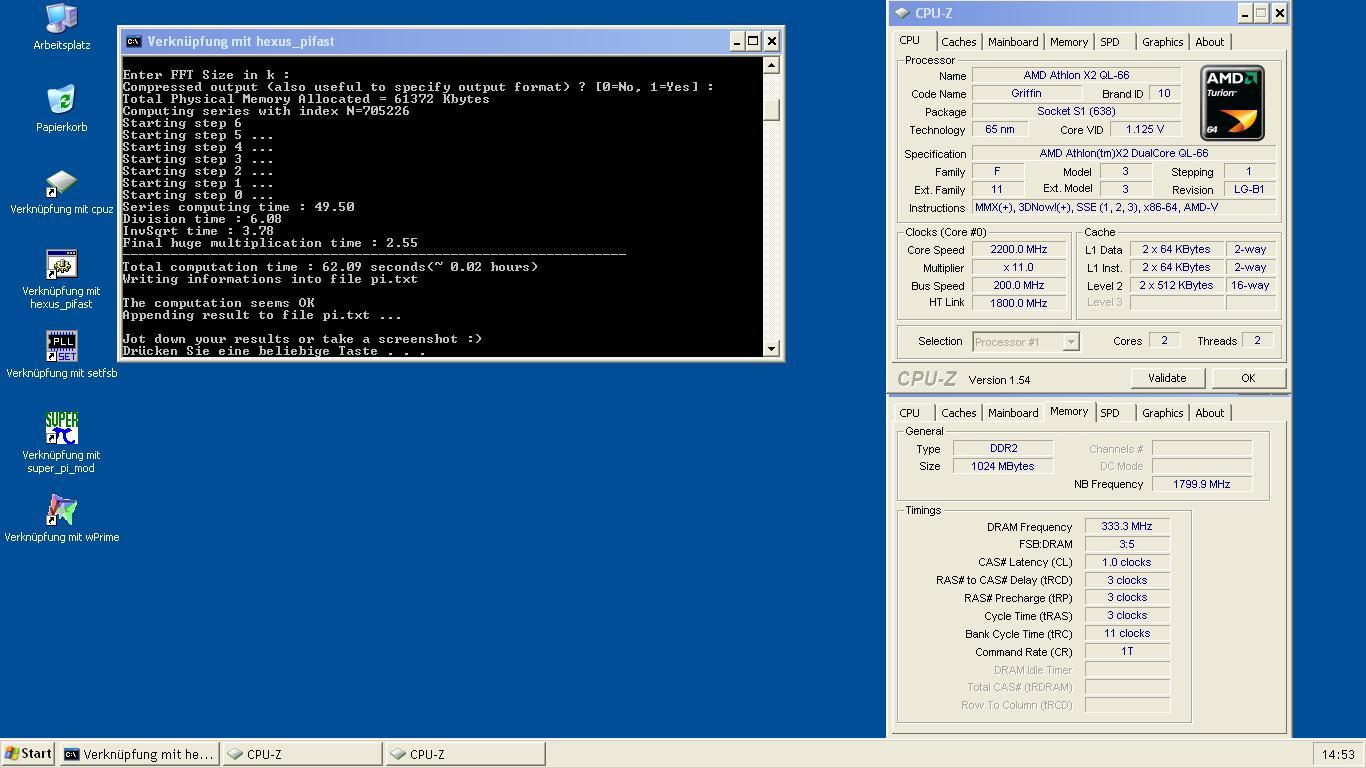The image size is (1366, 768).
Task: Minimize the CPU-Z window
Action: tap(1245, 13)
